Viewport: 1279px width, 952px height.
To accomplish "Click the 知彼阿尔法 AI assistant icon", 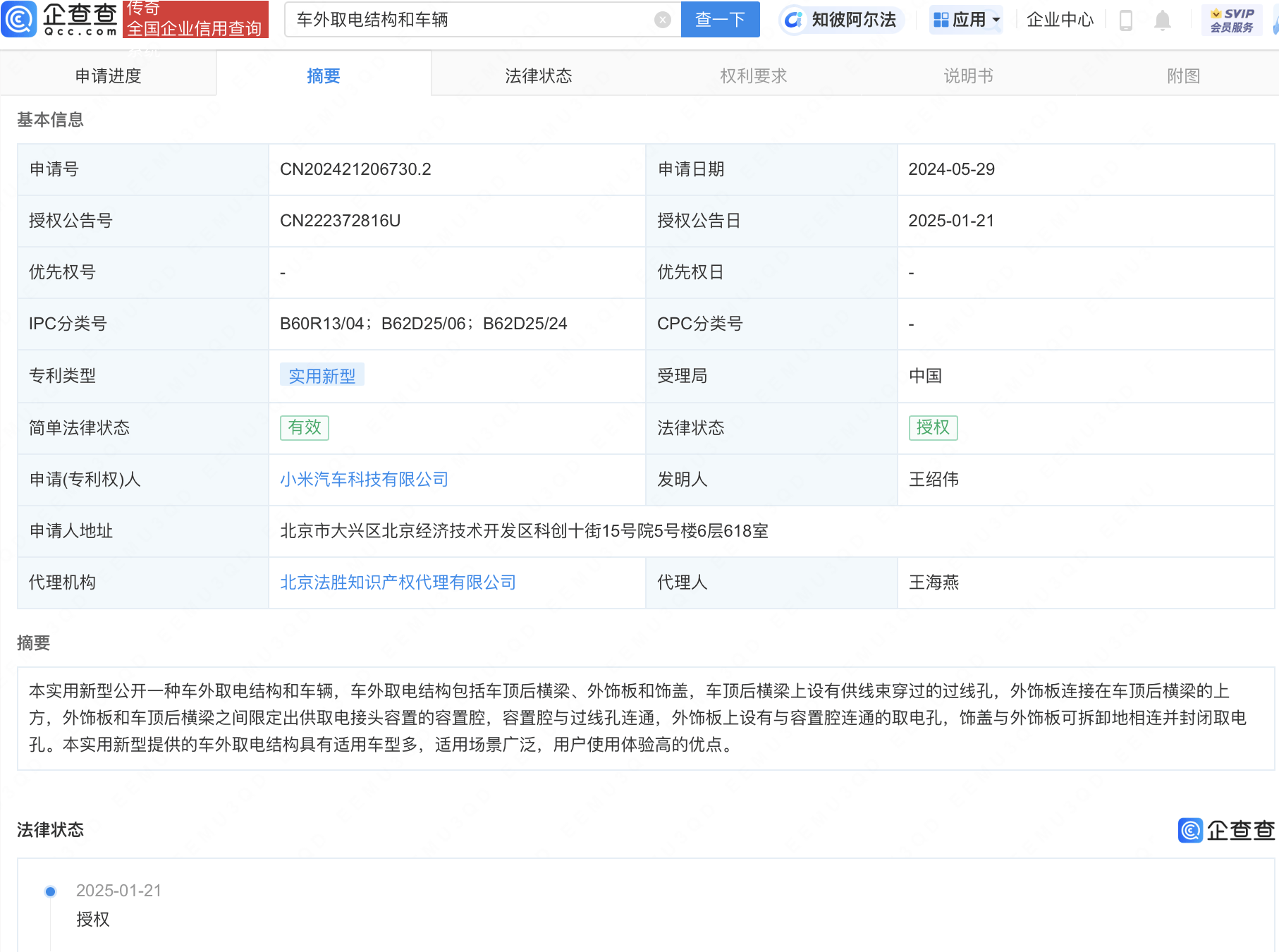I will click(794, 20).
